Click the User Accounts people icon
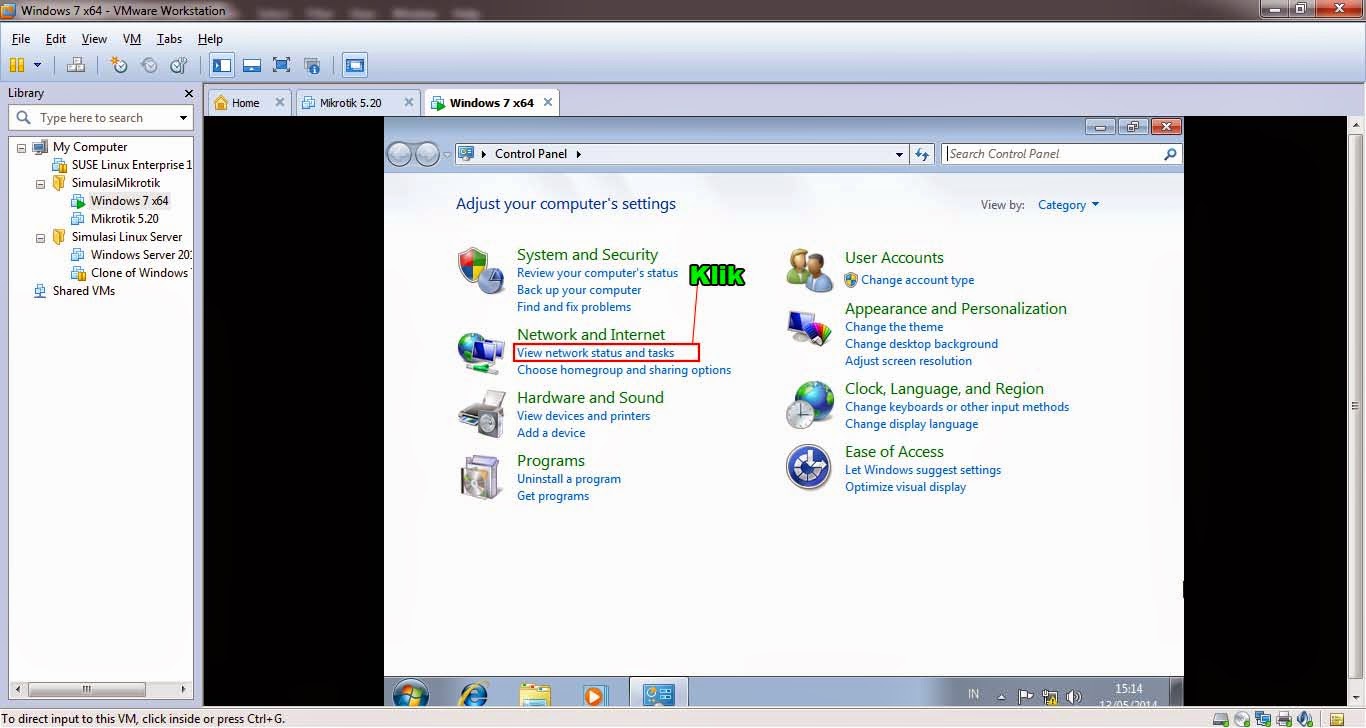The width and height of the screenshot is (1366, 728). coord(809,270)
